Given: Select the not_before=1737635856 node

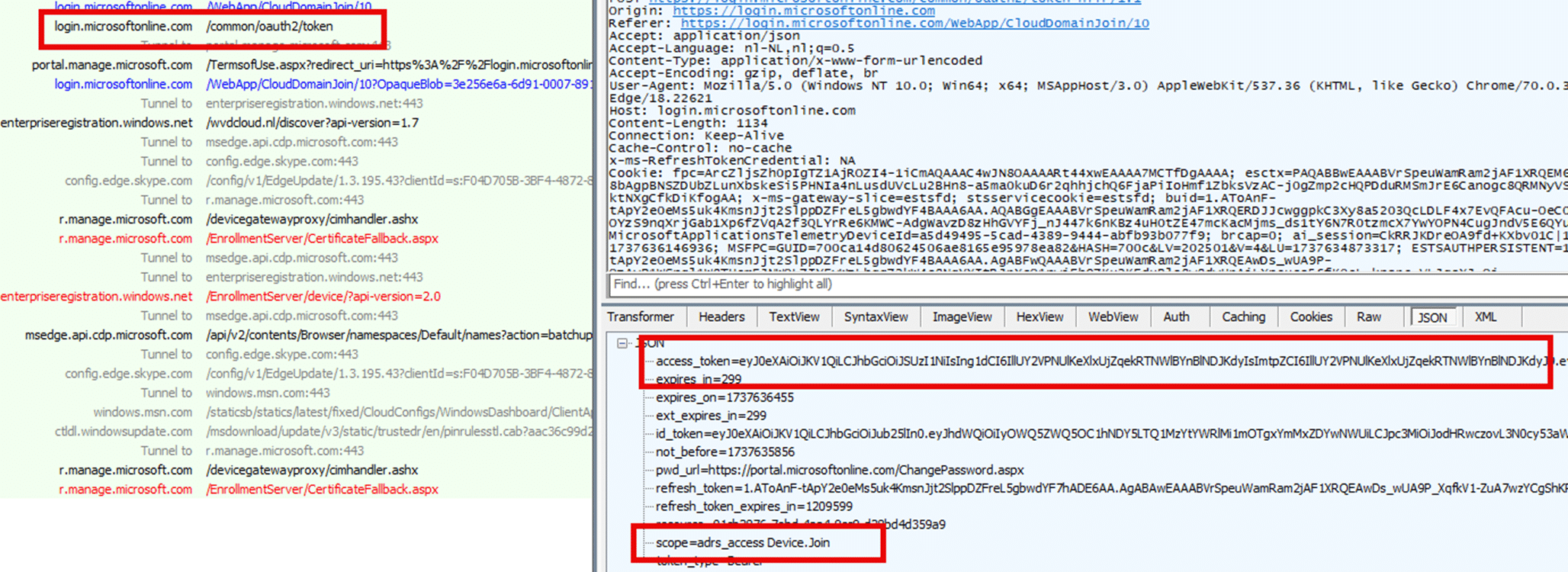Looking at the screenshot, I should [725, 451].
